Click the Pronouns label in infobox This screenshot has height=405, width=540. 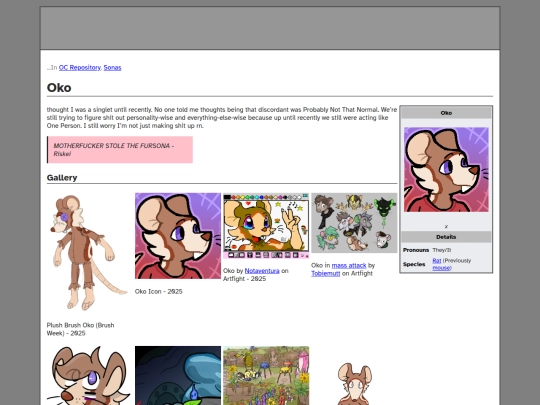click(416, 250)
